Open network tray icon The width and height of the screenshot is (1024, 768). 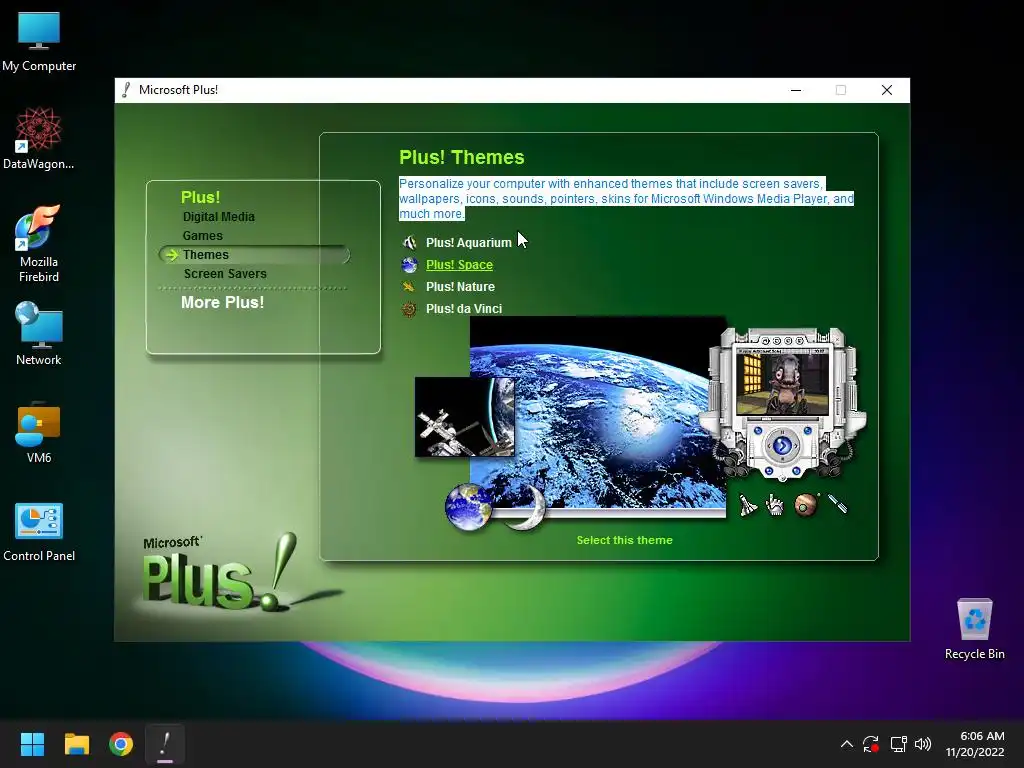[x=899, y=744]
